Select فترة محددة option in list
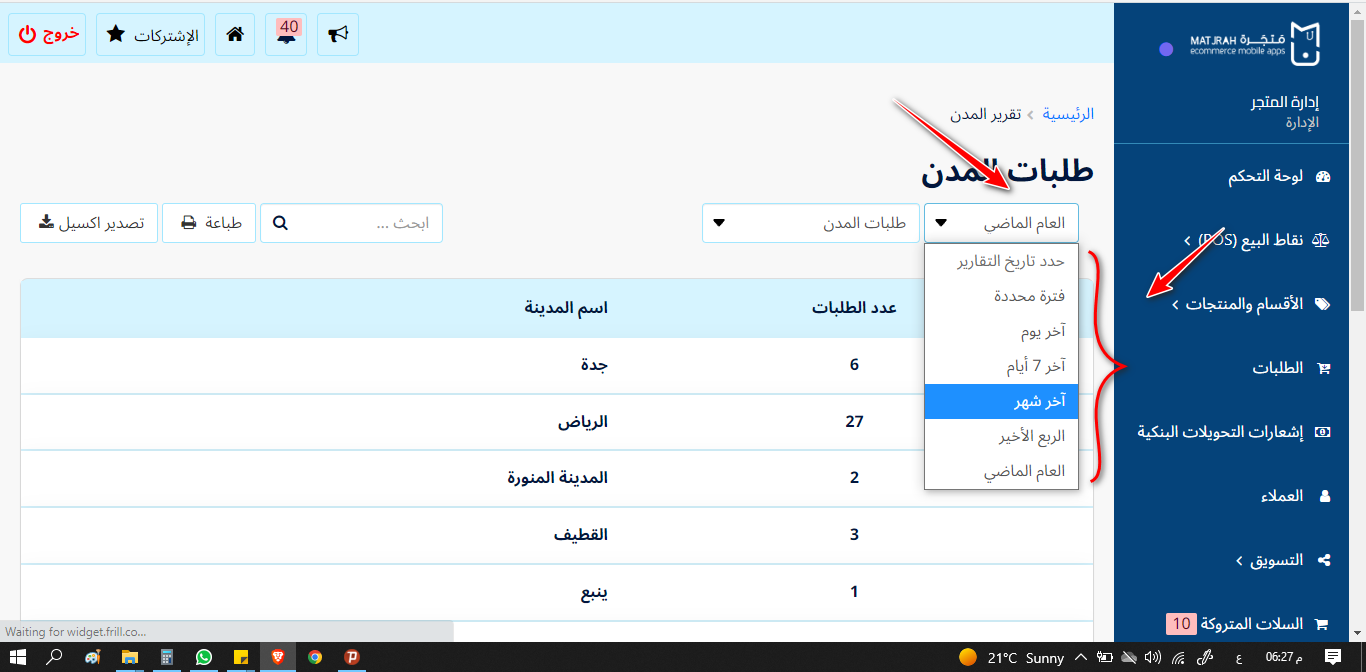This screenshot has width=1366, height=672. [1002, 296]
